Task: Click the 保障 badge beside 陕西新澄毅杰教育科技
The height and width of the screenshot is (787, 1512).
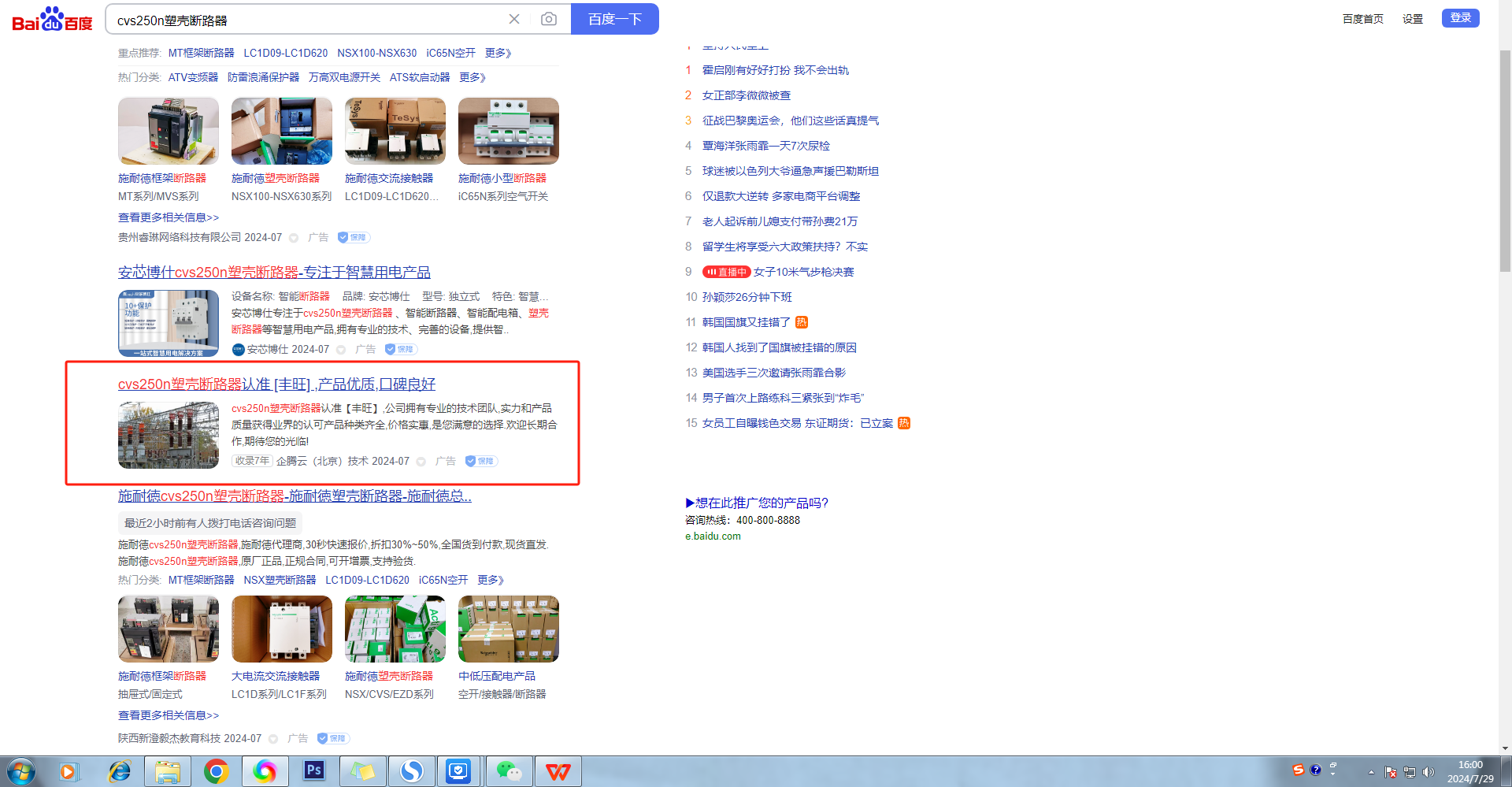Action: click(333, 738)
